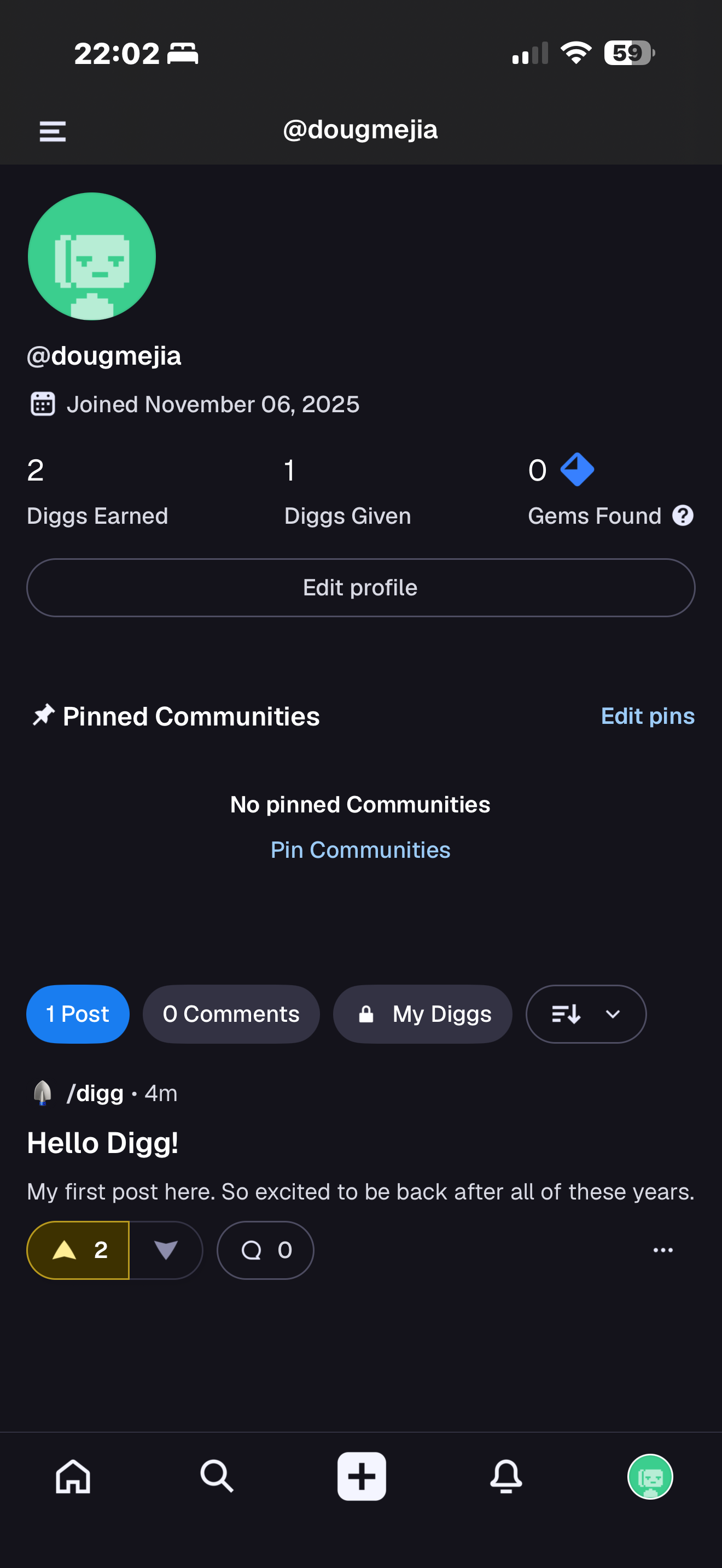Tap the create new post plus icon

pyautogui.click(x=362, y=1476)
